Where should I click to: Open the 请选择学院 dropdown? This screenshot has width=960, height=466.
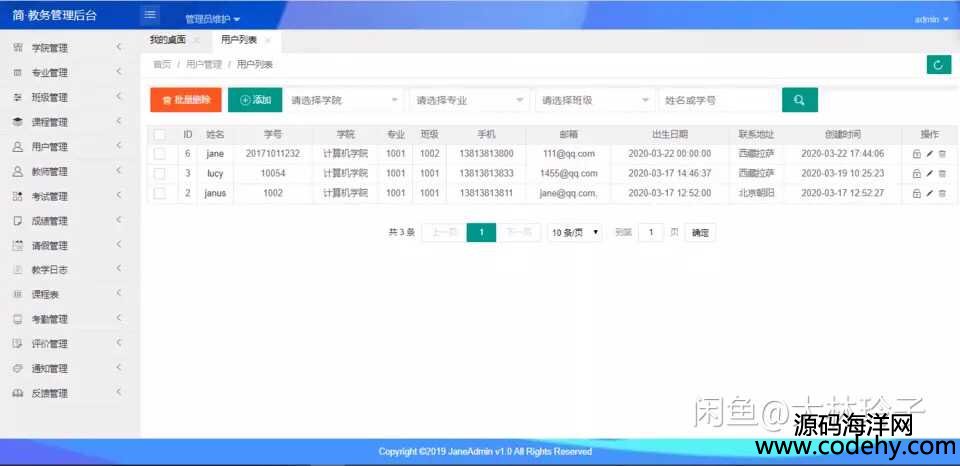click(344, 100)
